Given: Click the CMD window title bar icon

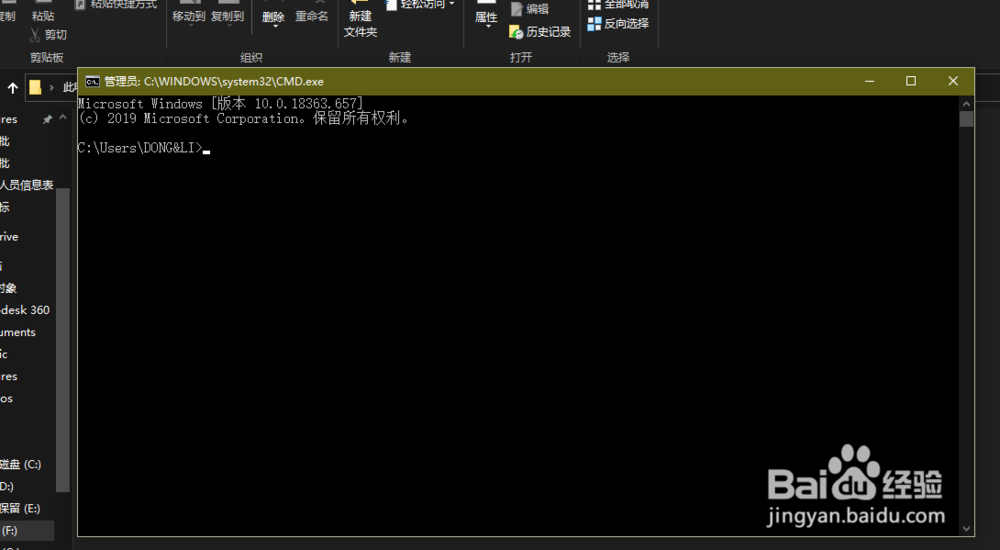Looking at the screenshot, I should point(92,81).
